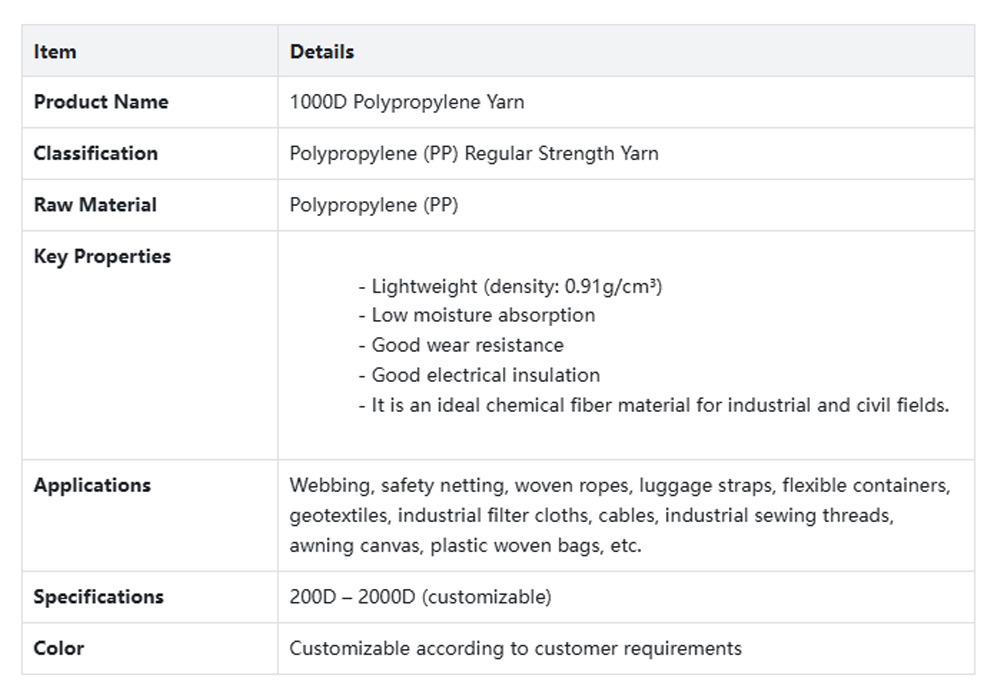Click "Polypropylene (PP) Regular Strength Yarn" text
The width and height of the screenshot is (1000, 699).
474,153
